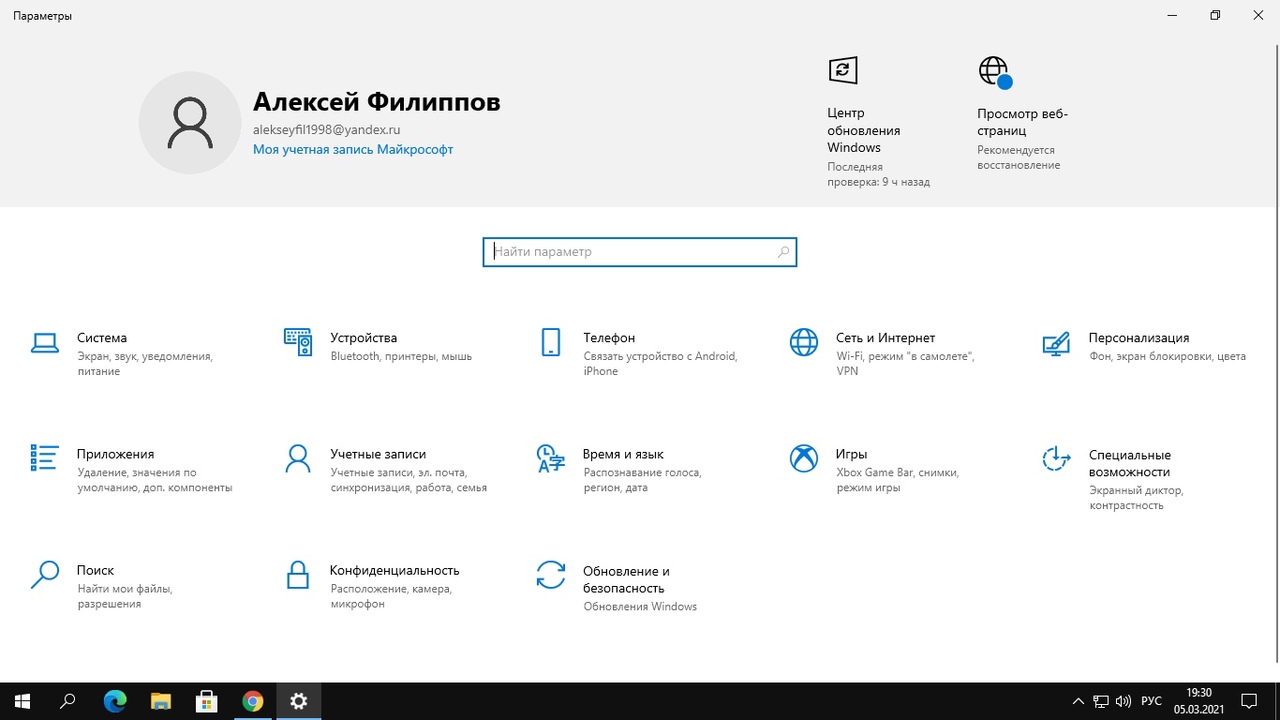This screenshot has width=1280, height=720.
Task: Click the Settings gear taskbar icon
Action: click(x=299, y=701)
